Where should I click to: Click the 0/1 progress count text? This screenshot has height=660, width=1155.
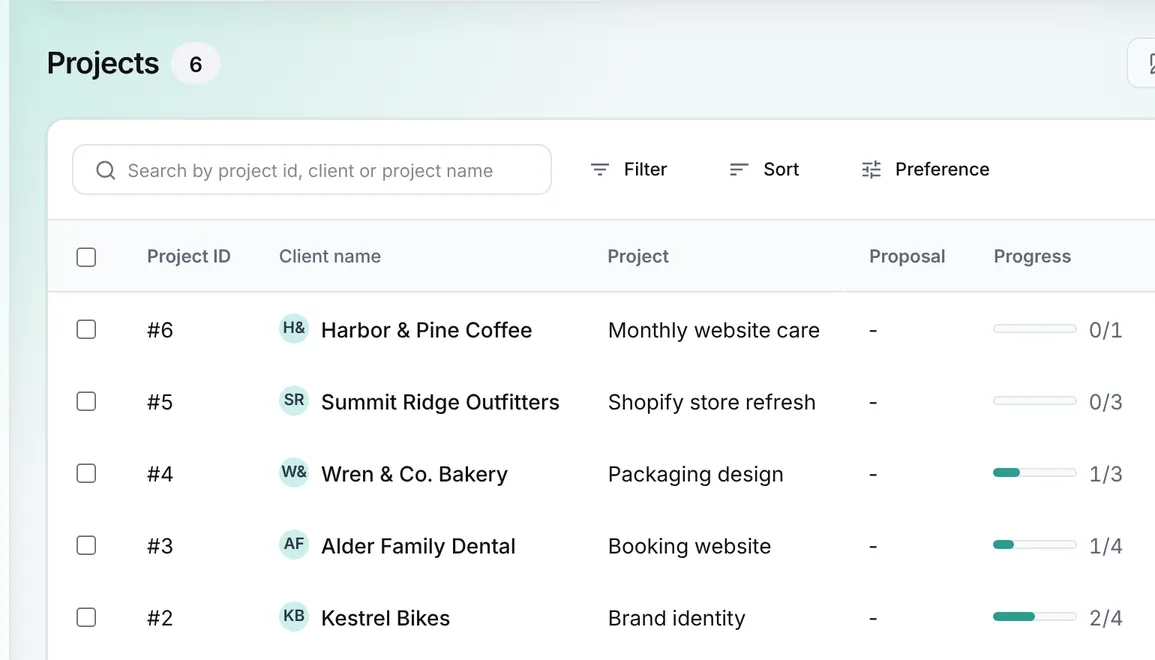point(1106,330)
